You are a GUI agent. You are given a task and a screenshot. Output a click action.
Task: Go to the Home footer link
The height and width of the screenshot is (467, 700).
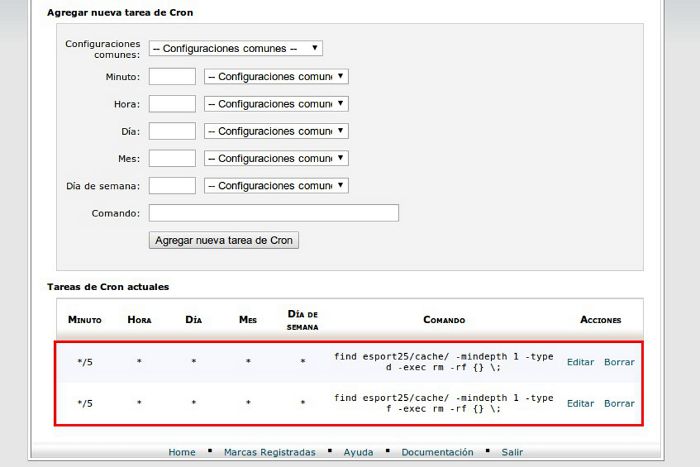[182, 452]
